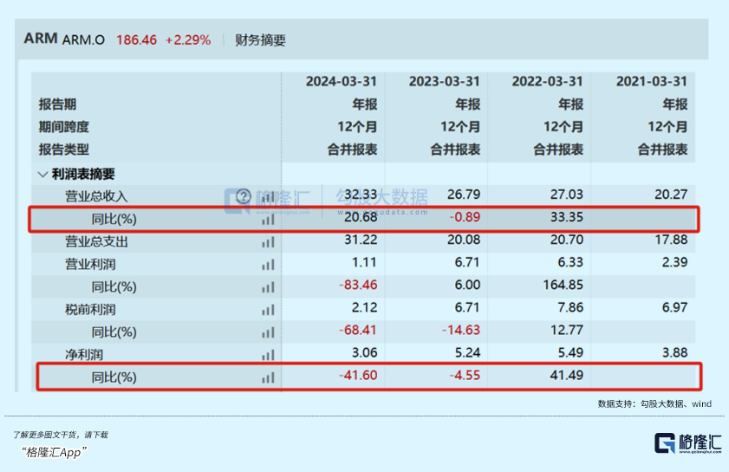Select net profit value 5.24
This screenshot has width=729, height=472.
pyautogui.click(x=467, y=352)
